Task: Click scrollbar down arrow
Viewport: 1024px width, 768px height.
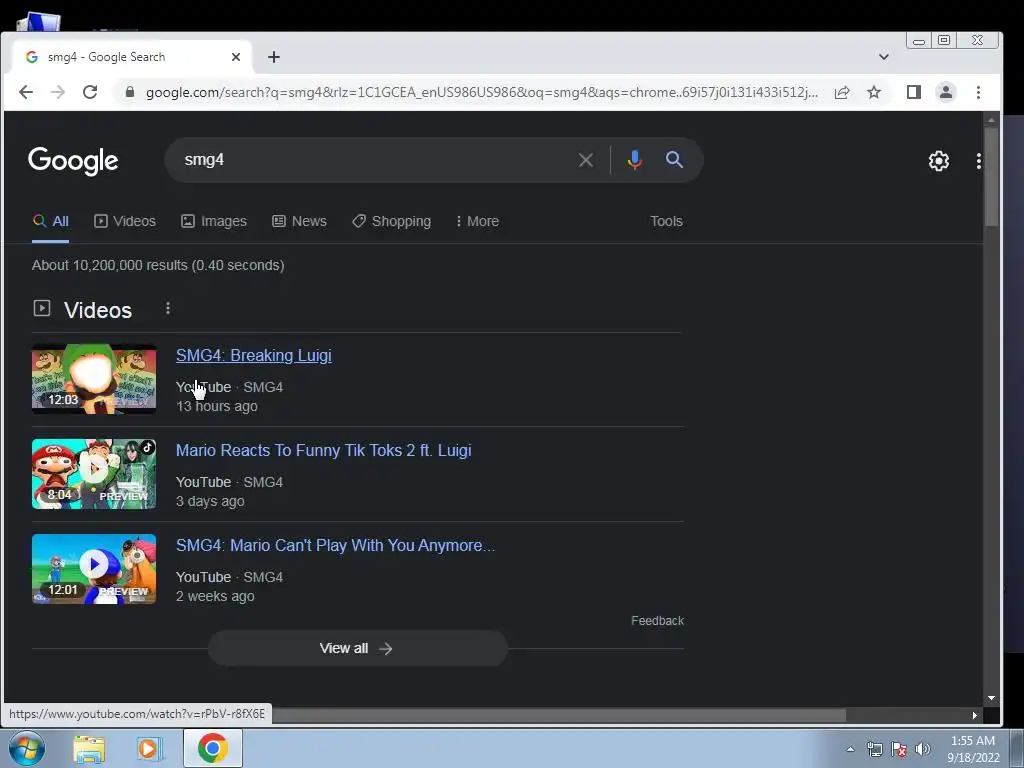Action: point(991,698)
